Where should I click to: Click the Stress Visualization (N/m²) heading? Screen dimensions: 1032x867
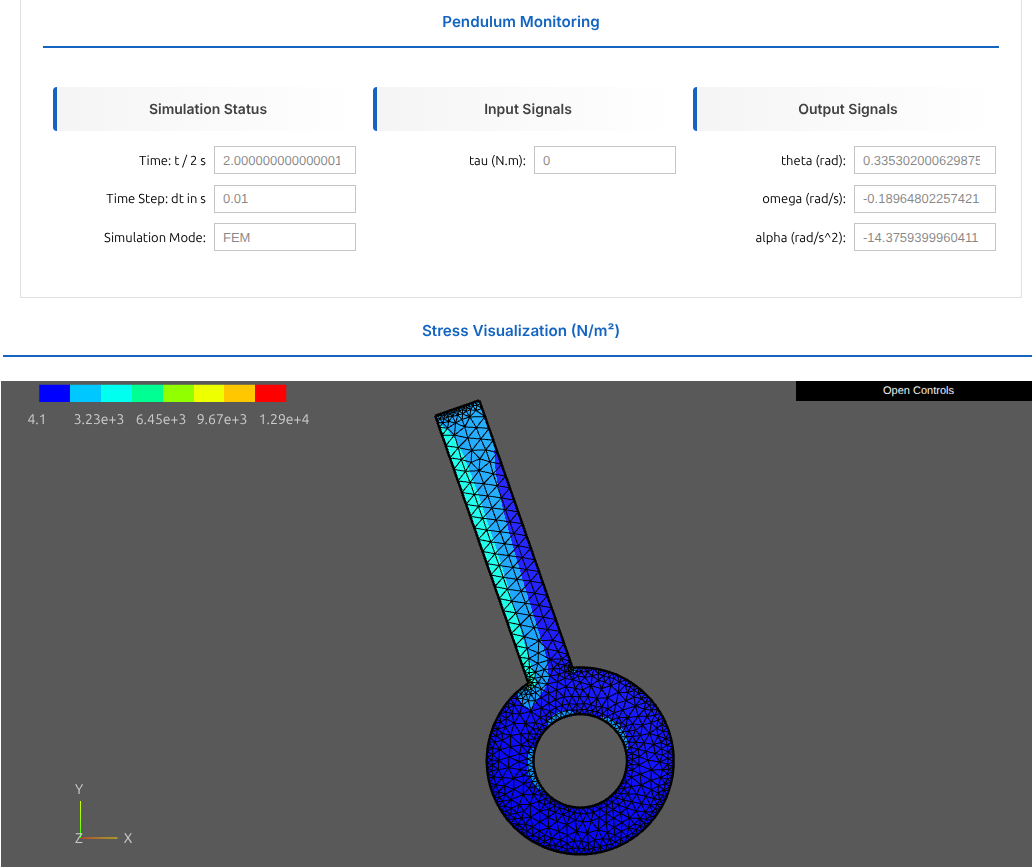pos(521,330)
